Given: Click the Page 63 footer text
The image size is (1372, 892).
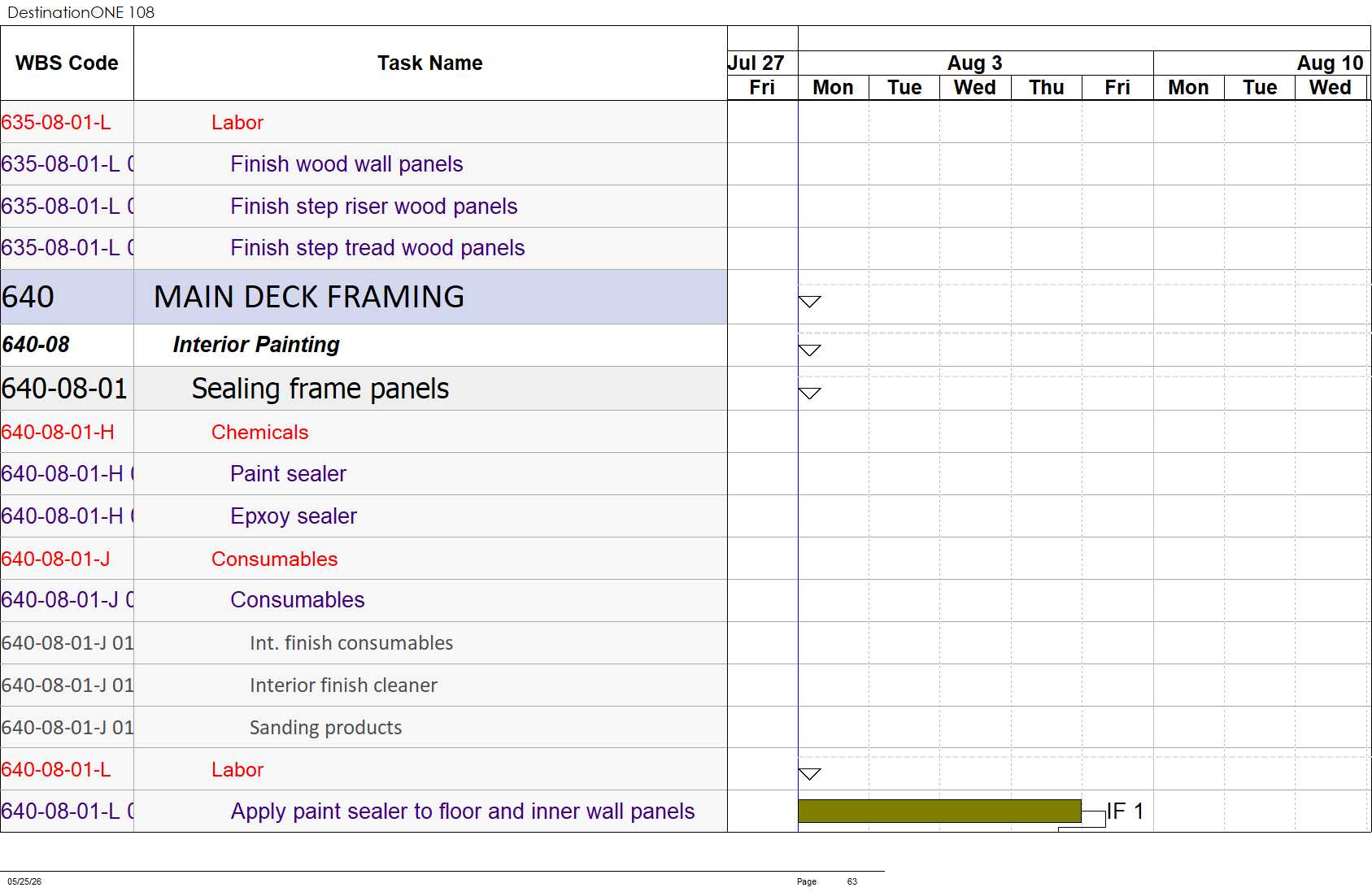Looking at the screenshot, I should click(827, 881).
